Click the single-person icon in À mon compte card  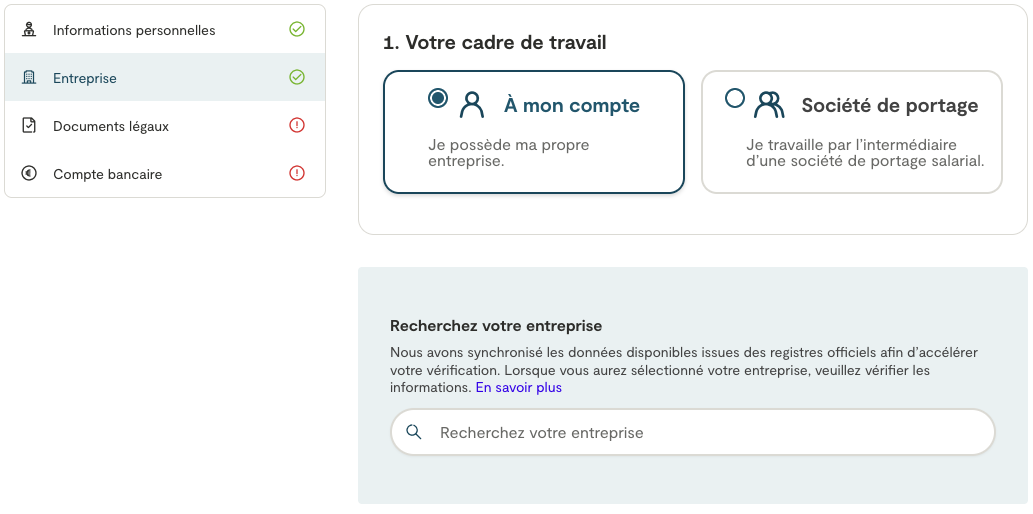click(x=471, y=105)
